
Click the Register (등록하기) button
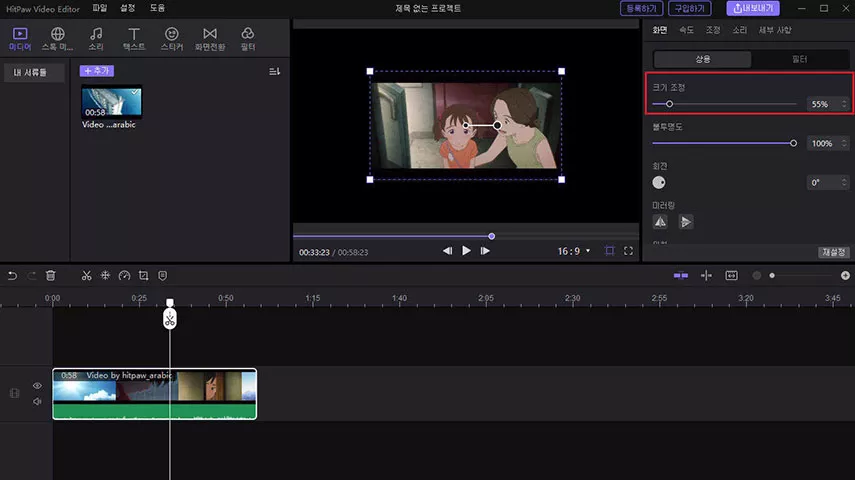click(641, 8)
